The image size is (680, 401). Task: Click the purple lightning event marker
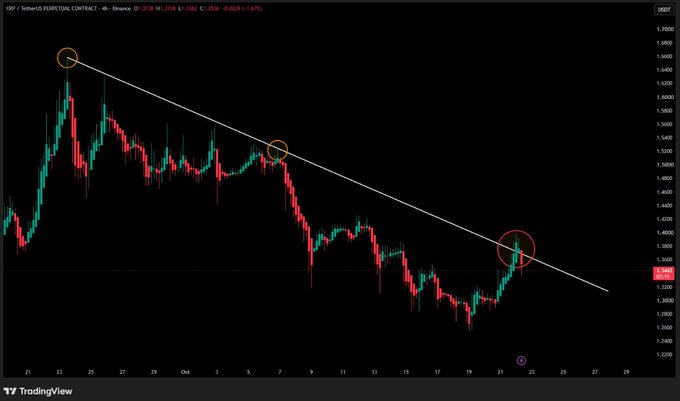(x=521, y=360)
